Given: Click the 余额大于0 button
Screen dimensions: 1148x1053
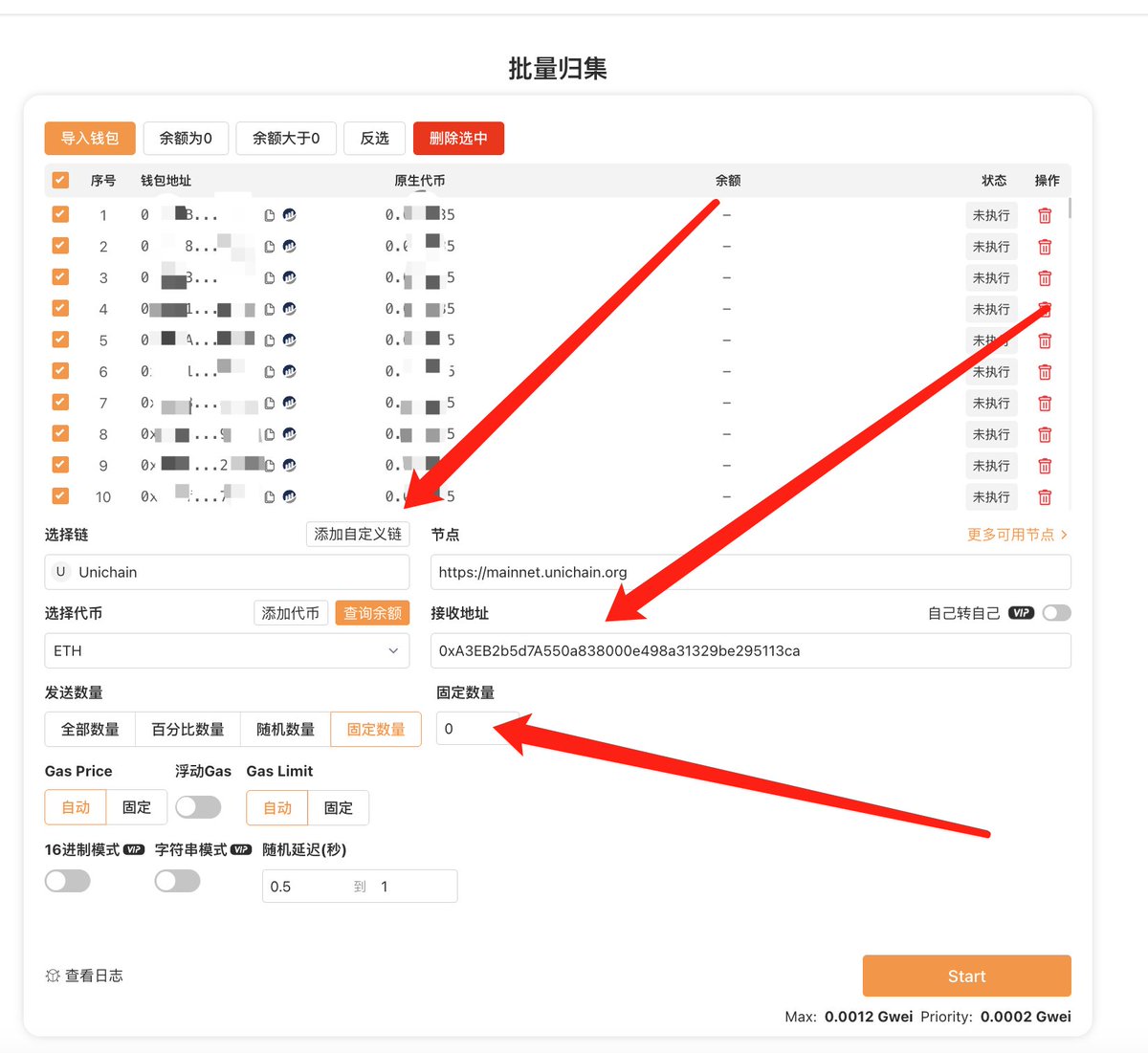Looking at the screenshot, I should pyautogui.click(x=286, y=138).
